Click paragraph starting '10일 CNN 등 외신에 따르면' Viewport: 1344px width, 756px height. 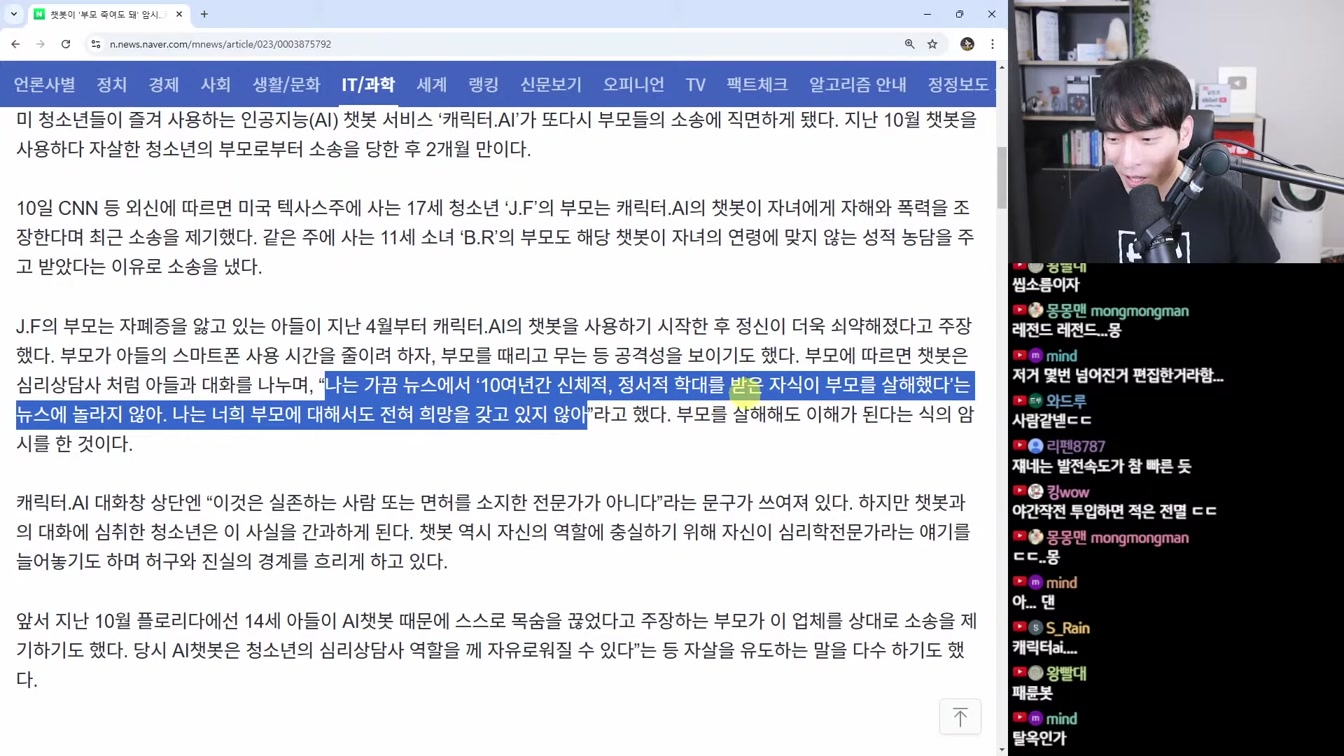pyautogui.click(x=495, y=237)
